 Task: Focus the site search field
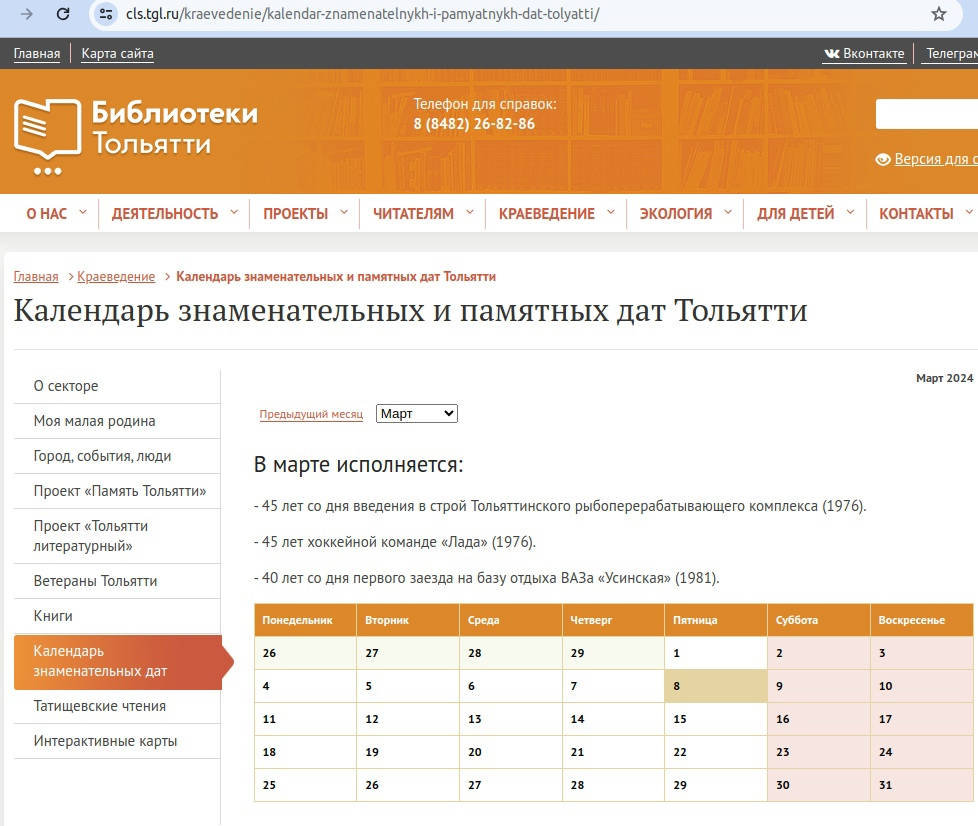(x=927, y=114)
